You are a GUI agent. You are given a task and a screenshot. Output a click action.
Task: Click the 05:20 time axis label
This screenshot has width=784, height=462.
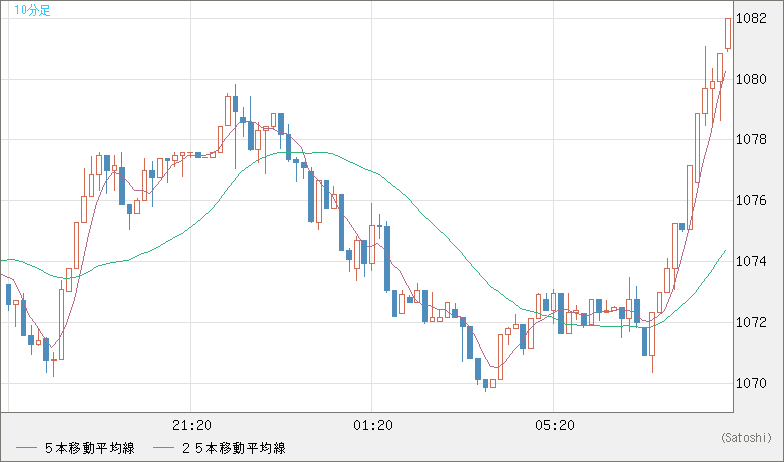point(554,426)
